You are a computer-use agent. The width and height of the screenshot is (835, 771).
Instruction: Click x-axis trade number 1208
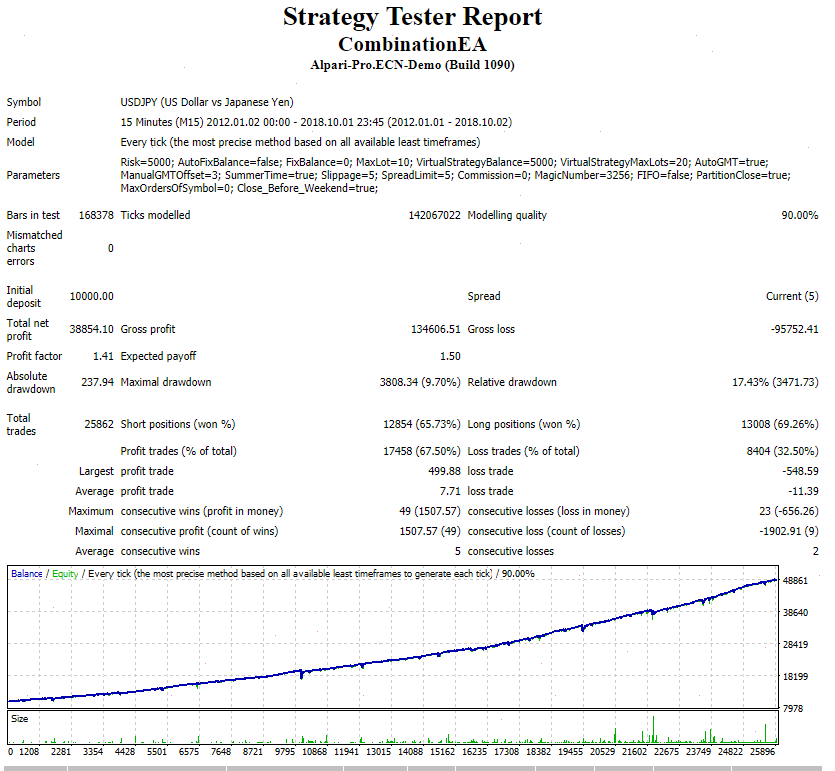click(x=29, y=752)
